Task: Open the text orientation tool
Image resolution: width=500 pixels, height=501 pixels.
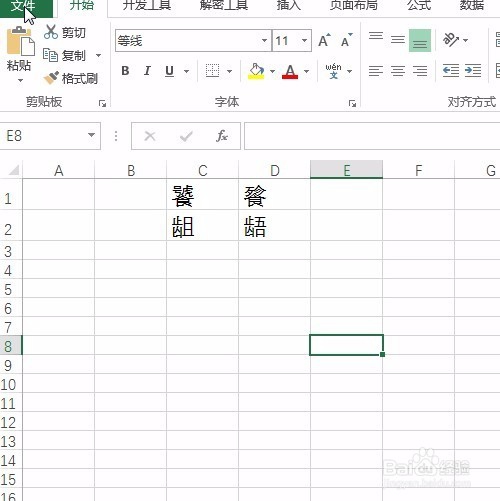Action: tap(451, 40)
